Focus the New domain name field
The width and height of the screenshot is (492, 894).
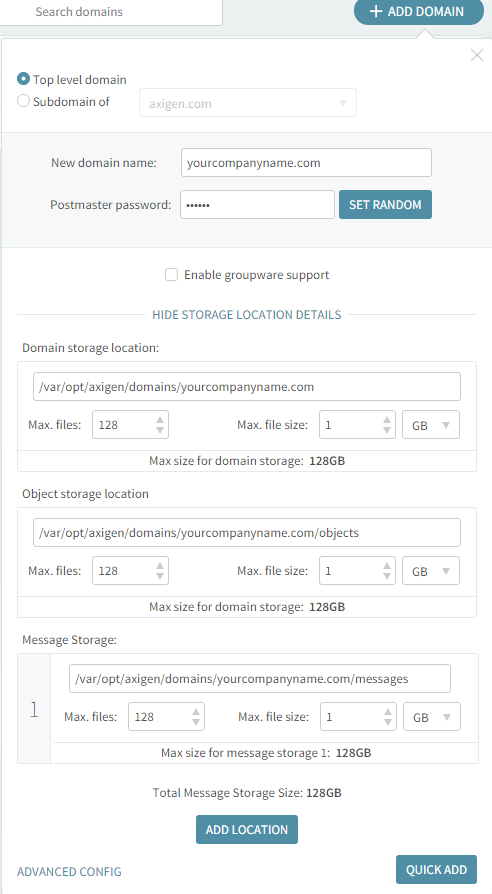coord(306,162)
